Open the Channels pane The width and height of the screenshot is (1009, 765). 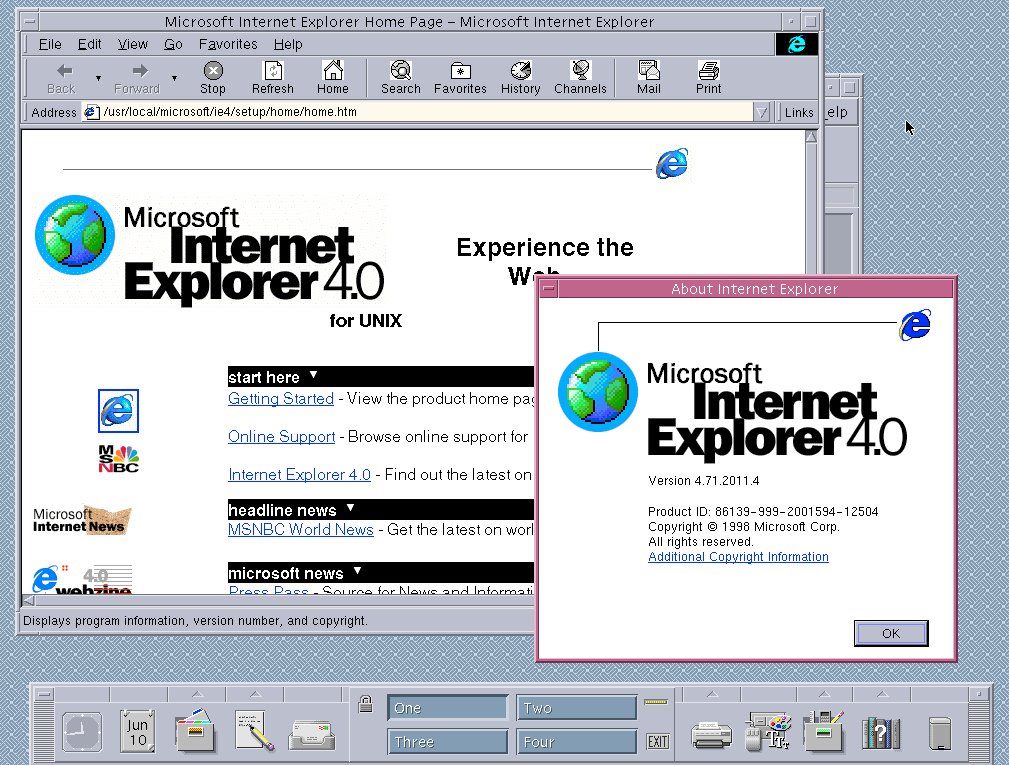coord(580,78)
